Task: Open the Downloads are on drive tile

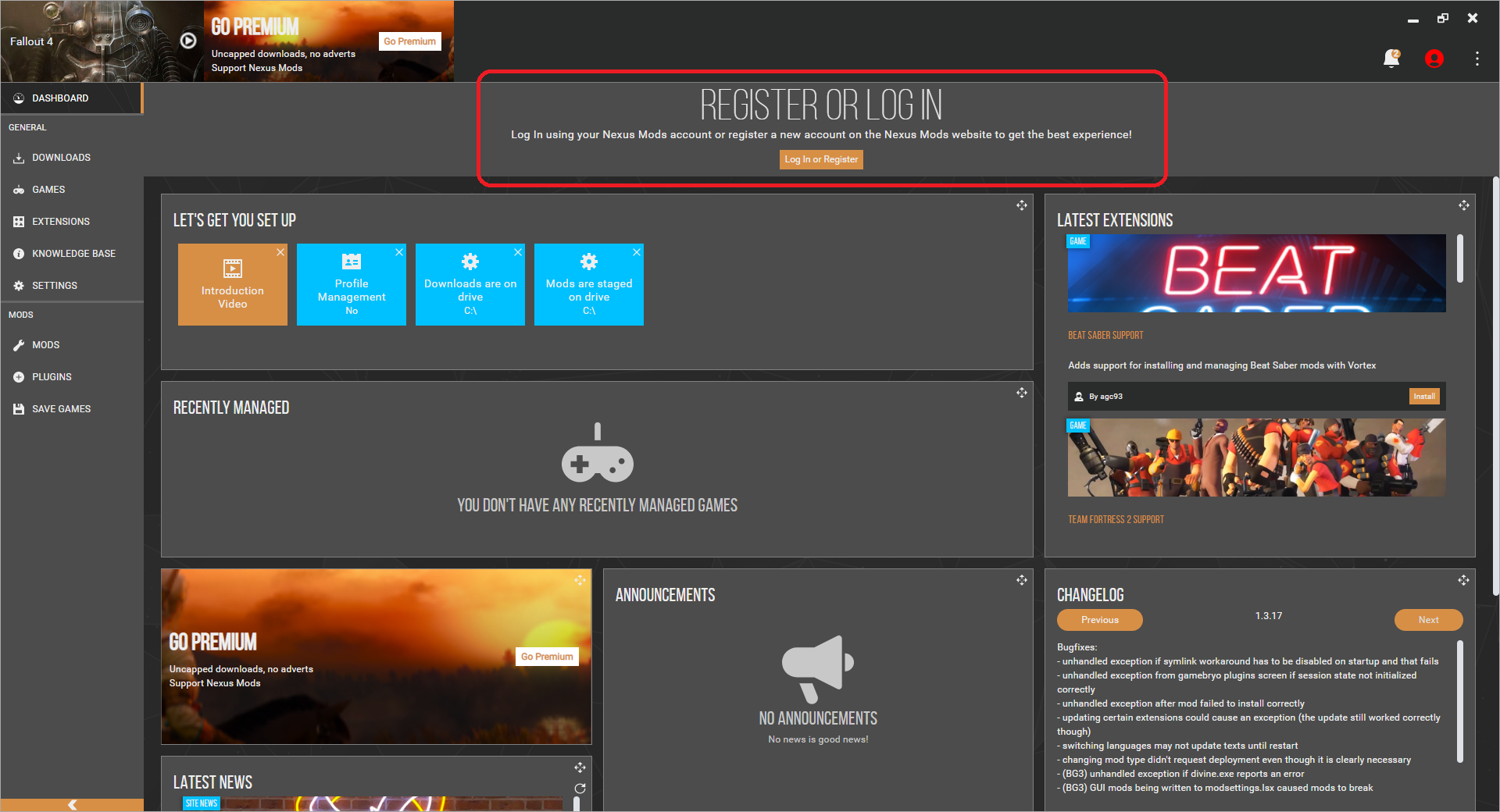Action: (x=470, y=284)
